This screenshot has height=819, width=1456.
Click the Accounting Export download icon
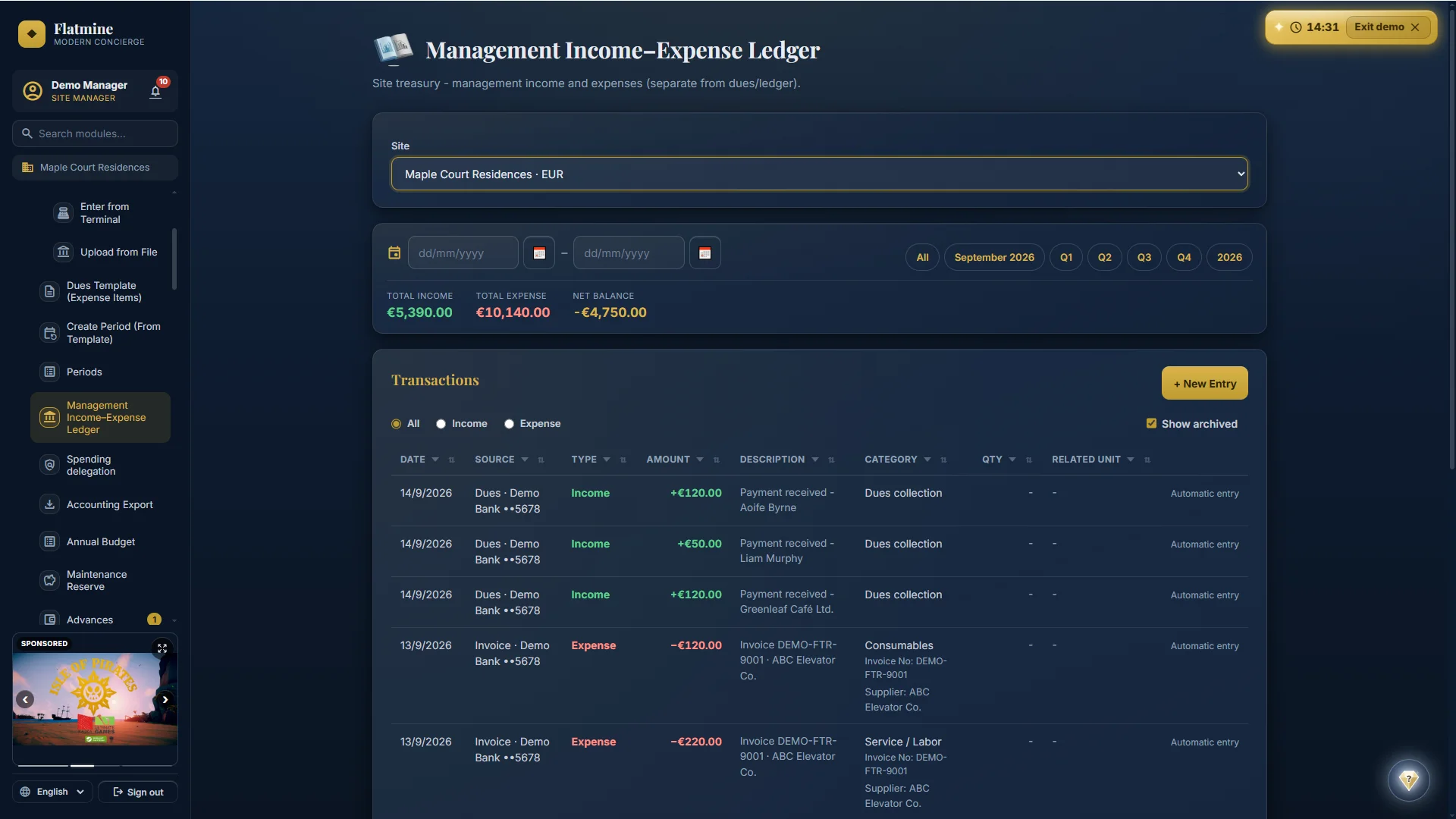coord(49,504)
